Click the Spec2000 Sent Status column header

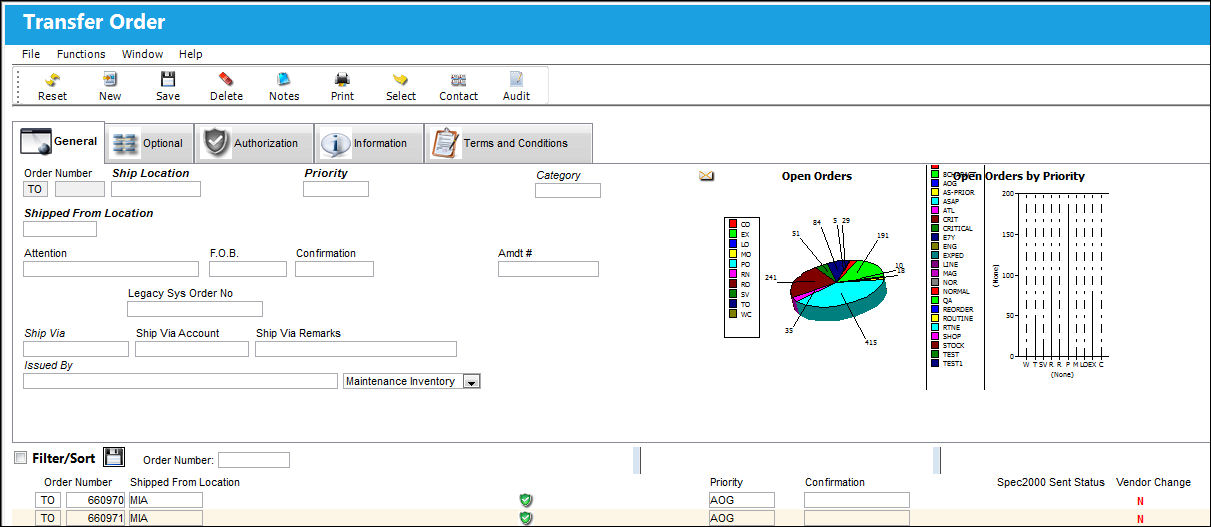1050,482
